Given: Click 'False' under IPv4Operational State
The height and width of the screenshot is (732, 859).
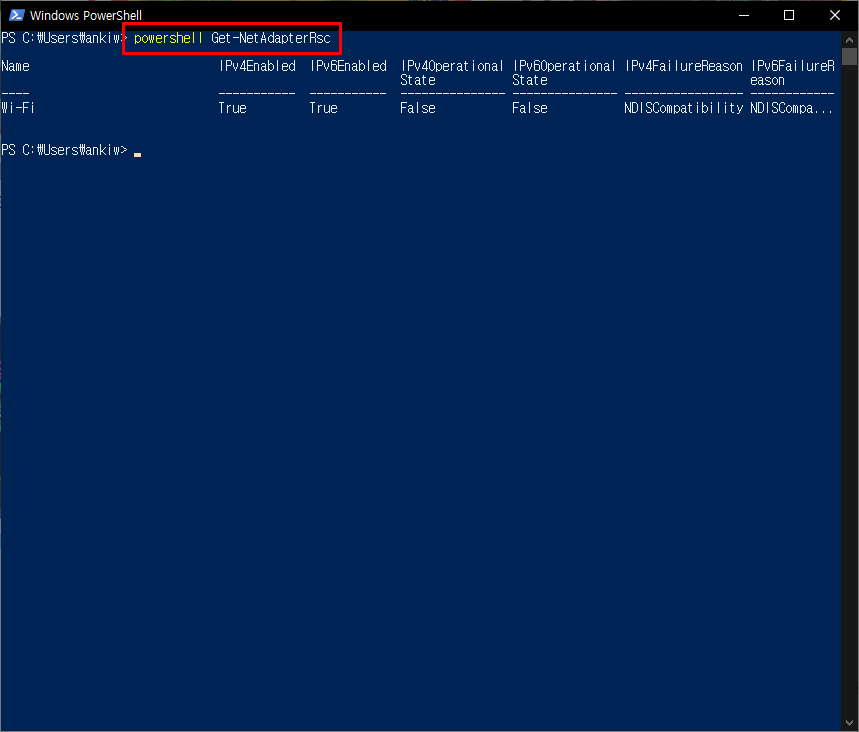Looking at the screenshot, I should (x=418, y=108).
